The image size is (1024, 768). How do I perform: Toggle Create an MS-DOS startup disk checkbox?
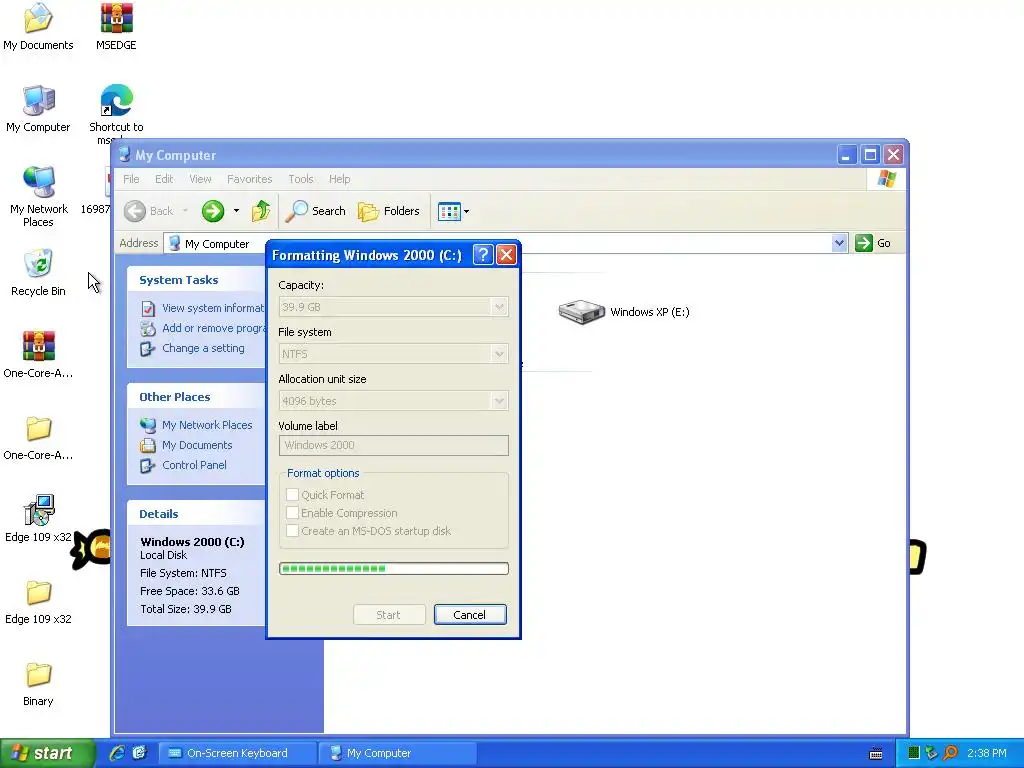[x=293, y=530]
